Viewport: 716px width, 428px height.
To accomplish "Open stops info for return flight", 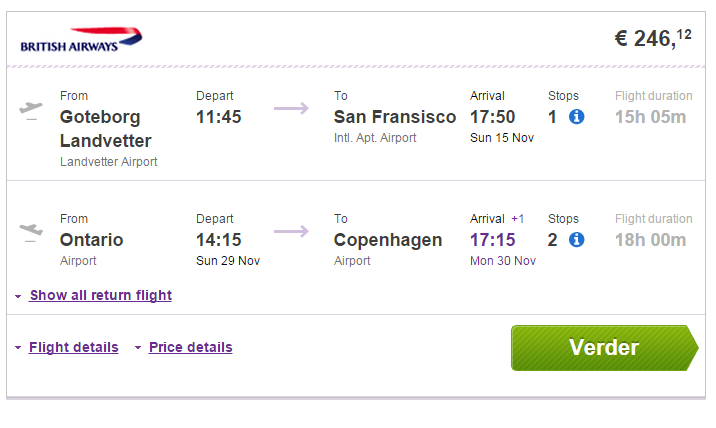I will 576,239.
